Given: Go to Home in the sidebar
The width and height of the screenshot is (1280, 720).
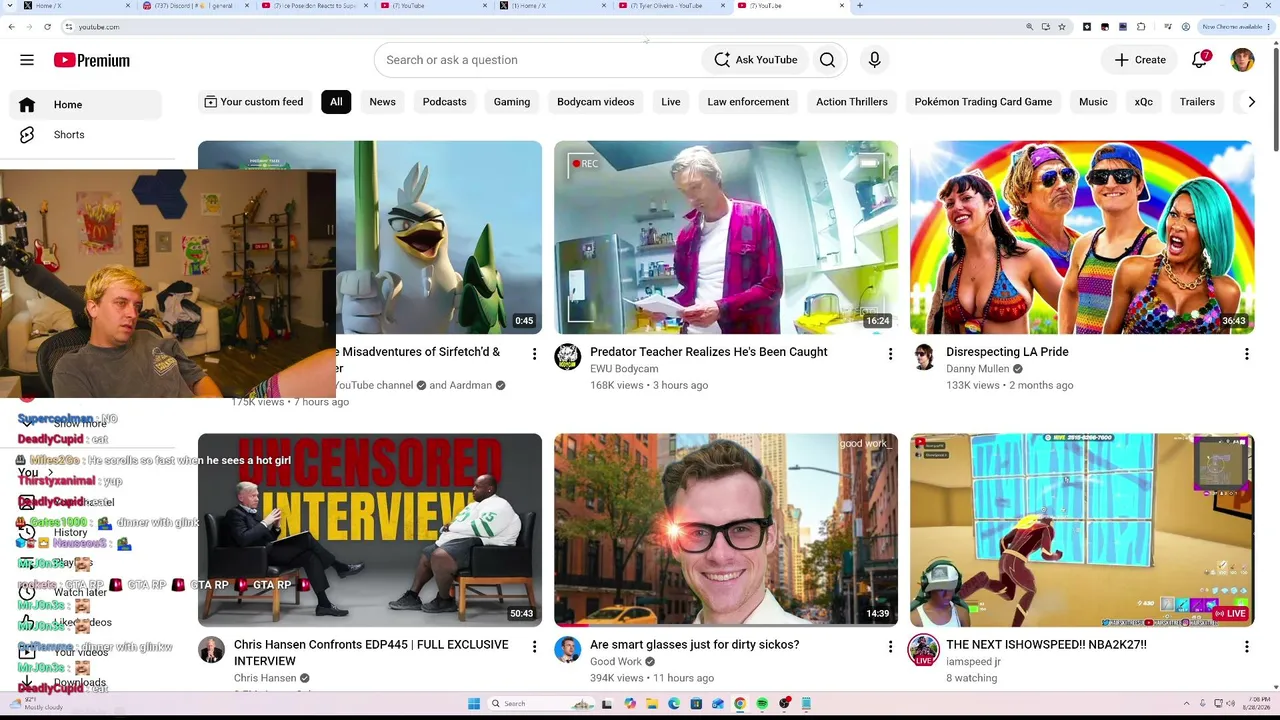Looking at the screenshot, I should [86, 105].
